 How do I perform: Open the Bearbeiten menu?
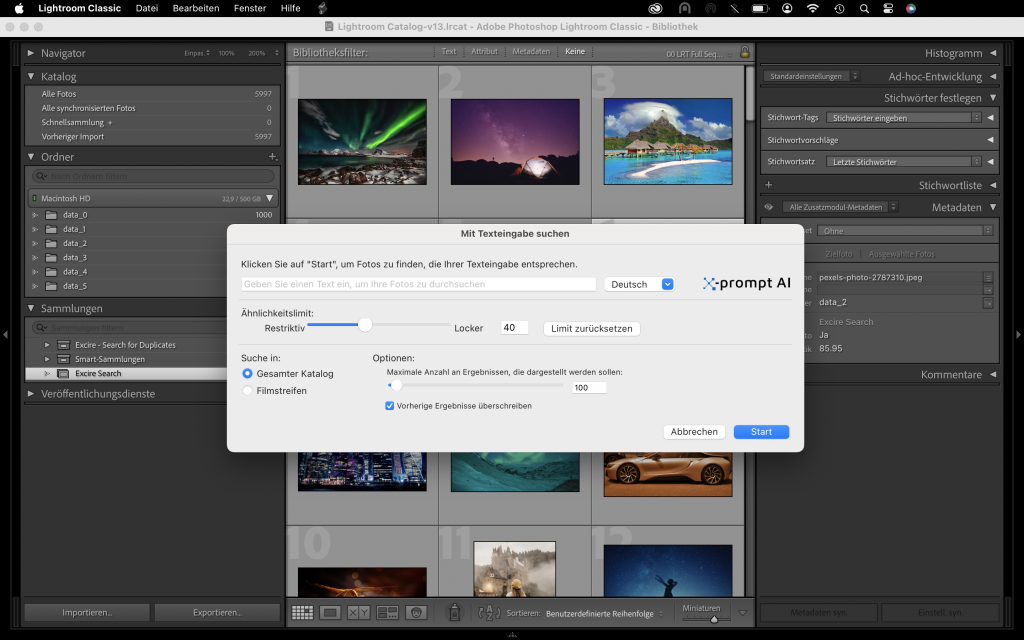pos(196,8)
